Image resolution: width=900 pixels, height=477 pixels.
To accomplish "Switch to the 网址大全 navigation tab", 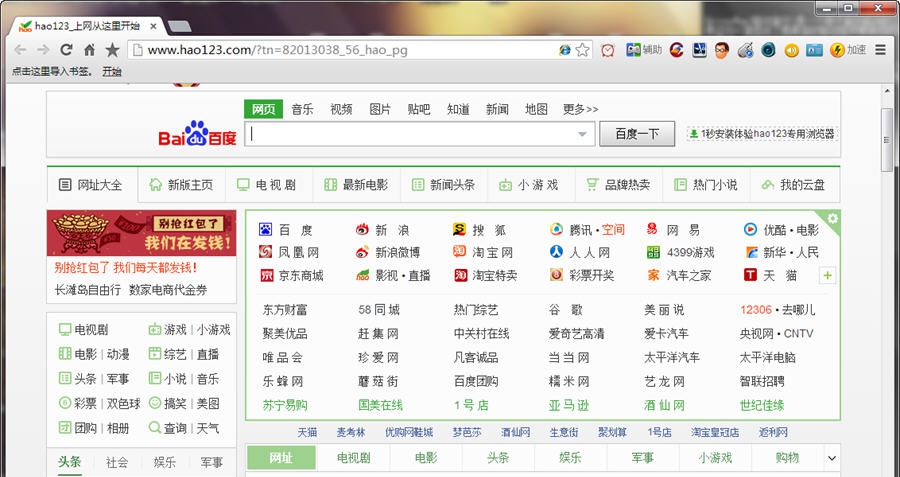I will 92,185.
